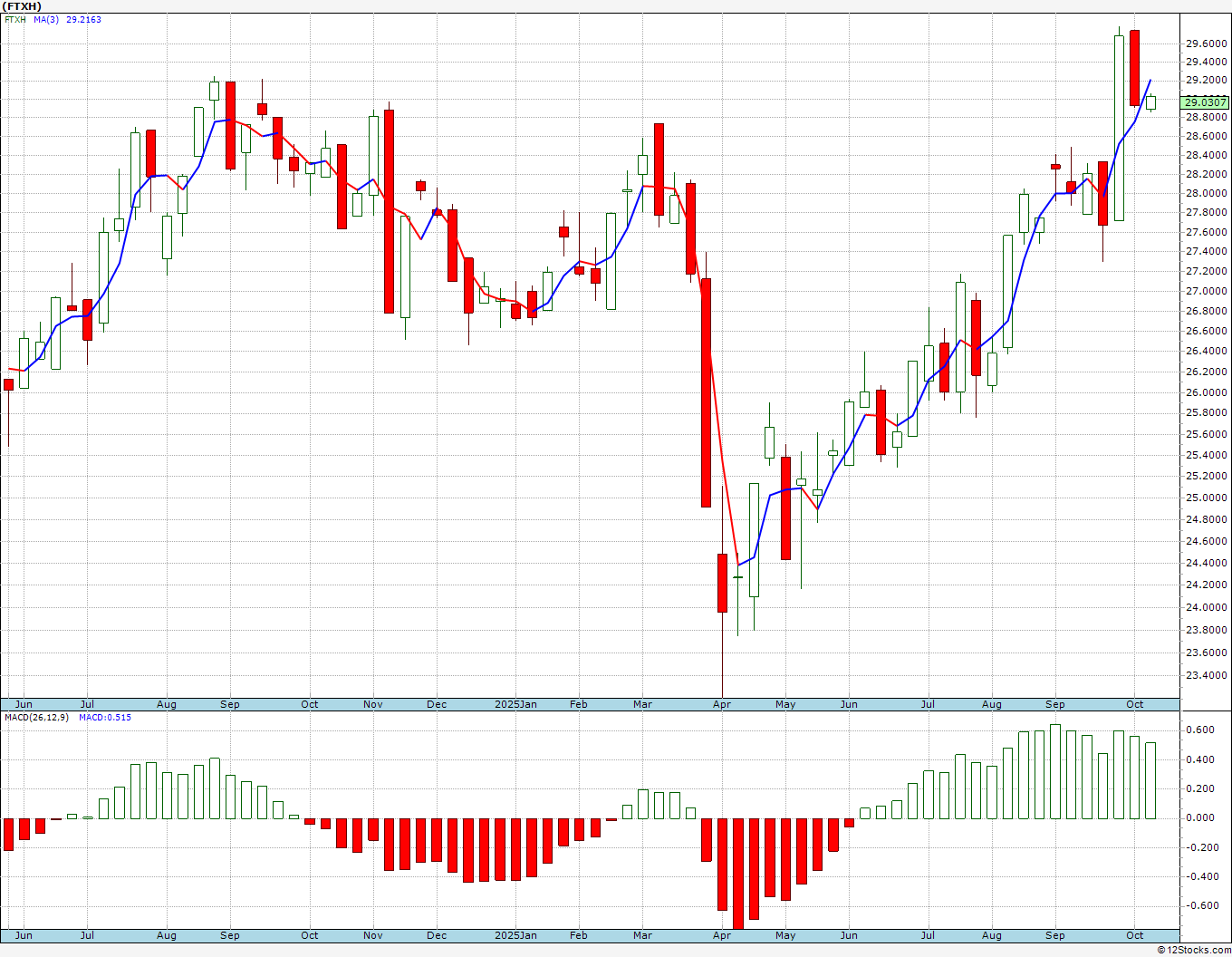Click May on the MACD panel time axis
This screenshot has height=957, width=1232.
(x=785, y=935)
